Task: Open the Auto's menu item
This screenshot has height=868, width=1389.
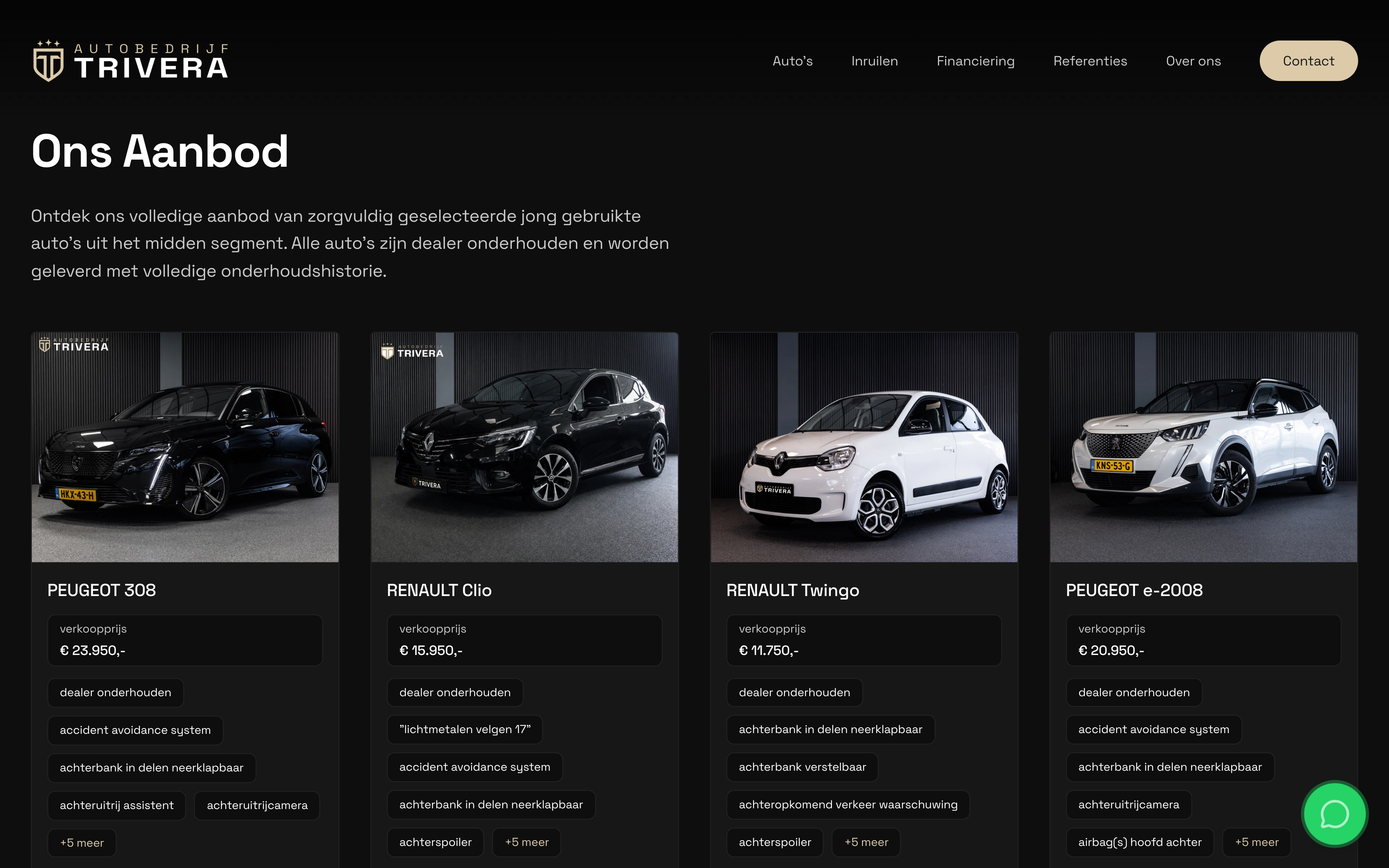Action: click(x=792, y=61)
